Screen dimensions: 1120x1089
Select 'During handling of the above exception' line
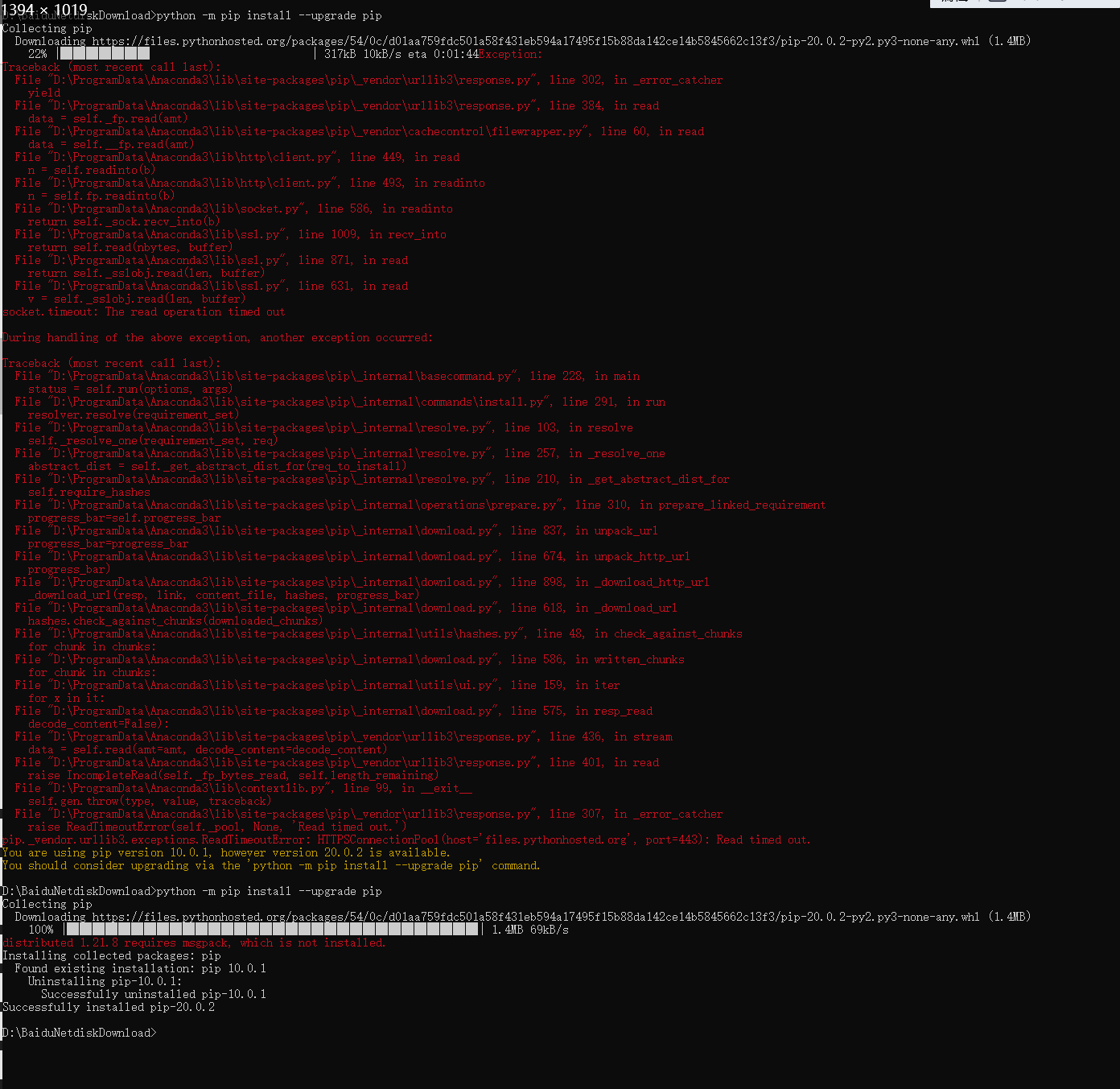click(217, 337)
